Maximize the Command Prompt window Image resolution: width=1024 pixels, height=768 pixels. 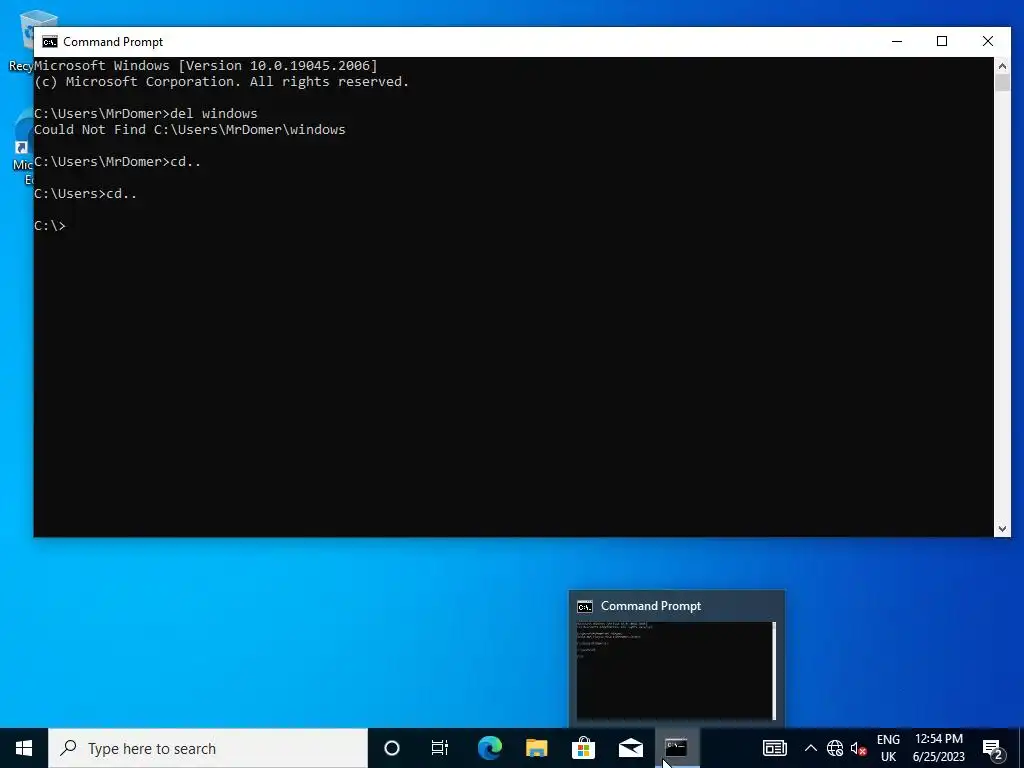pos(942,41)
